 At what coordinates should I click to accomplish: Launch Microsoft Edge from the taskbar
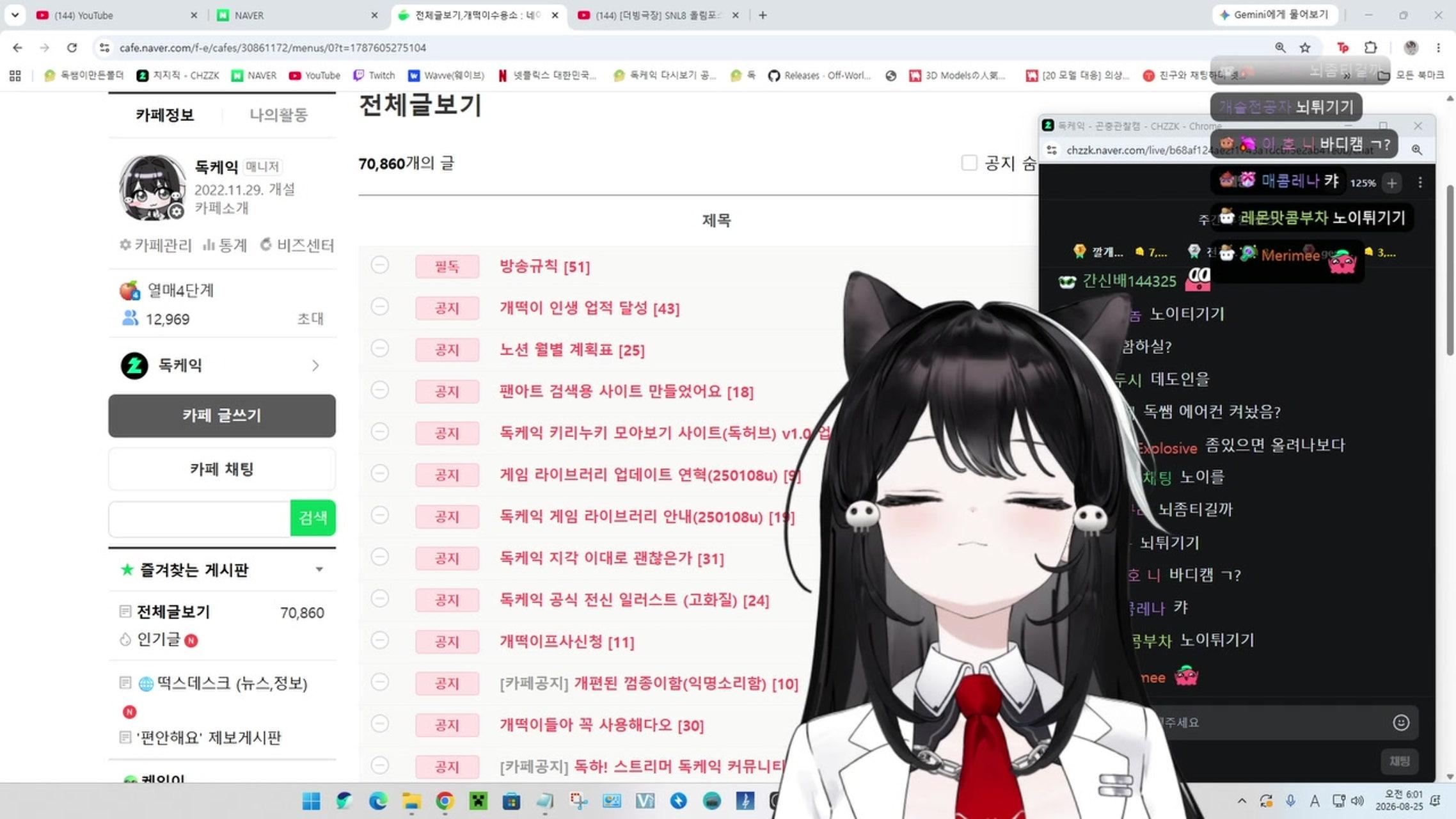click(x=378, y=801)
